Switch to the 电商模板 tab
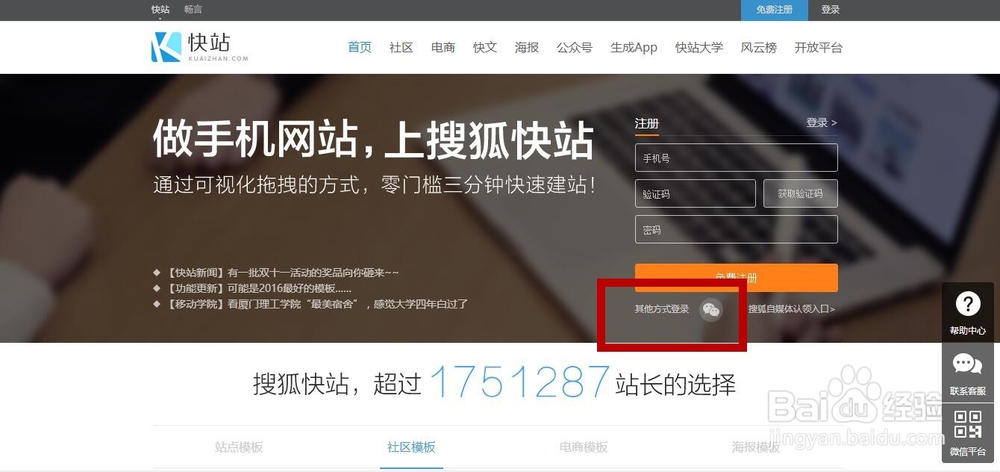The image size is (1000, 472). pyautogui.click(x=584, y=447)
